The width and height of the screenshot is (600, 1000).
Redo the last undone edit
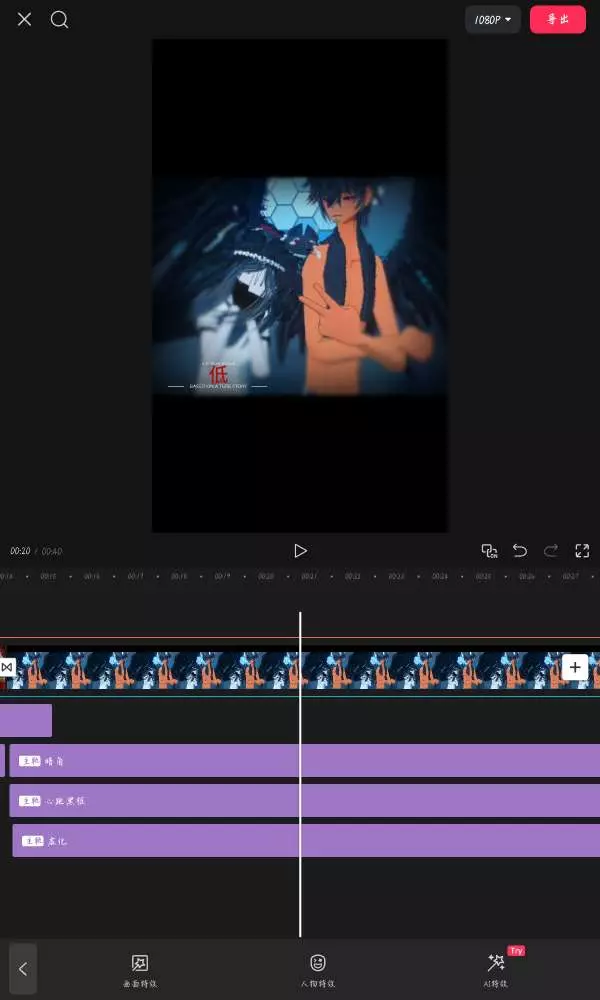pos(551,551)
